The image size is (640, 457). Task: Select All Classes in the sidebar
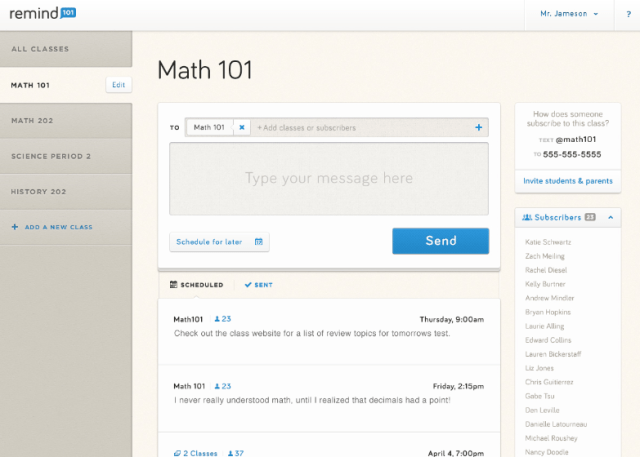(x=66, y=49)
